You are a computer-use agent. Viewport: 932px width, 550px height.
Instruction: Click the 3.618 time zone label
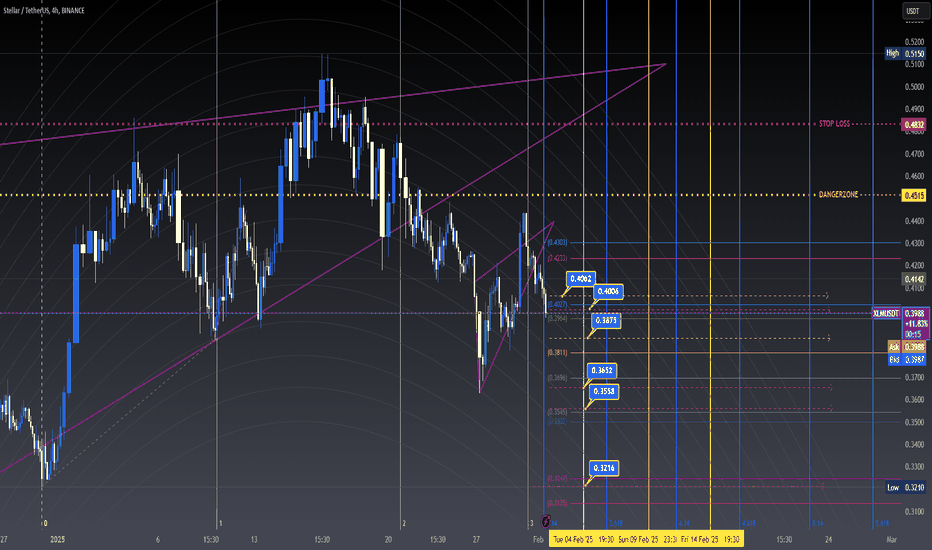click(616, 523)
